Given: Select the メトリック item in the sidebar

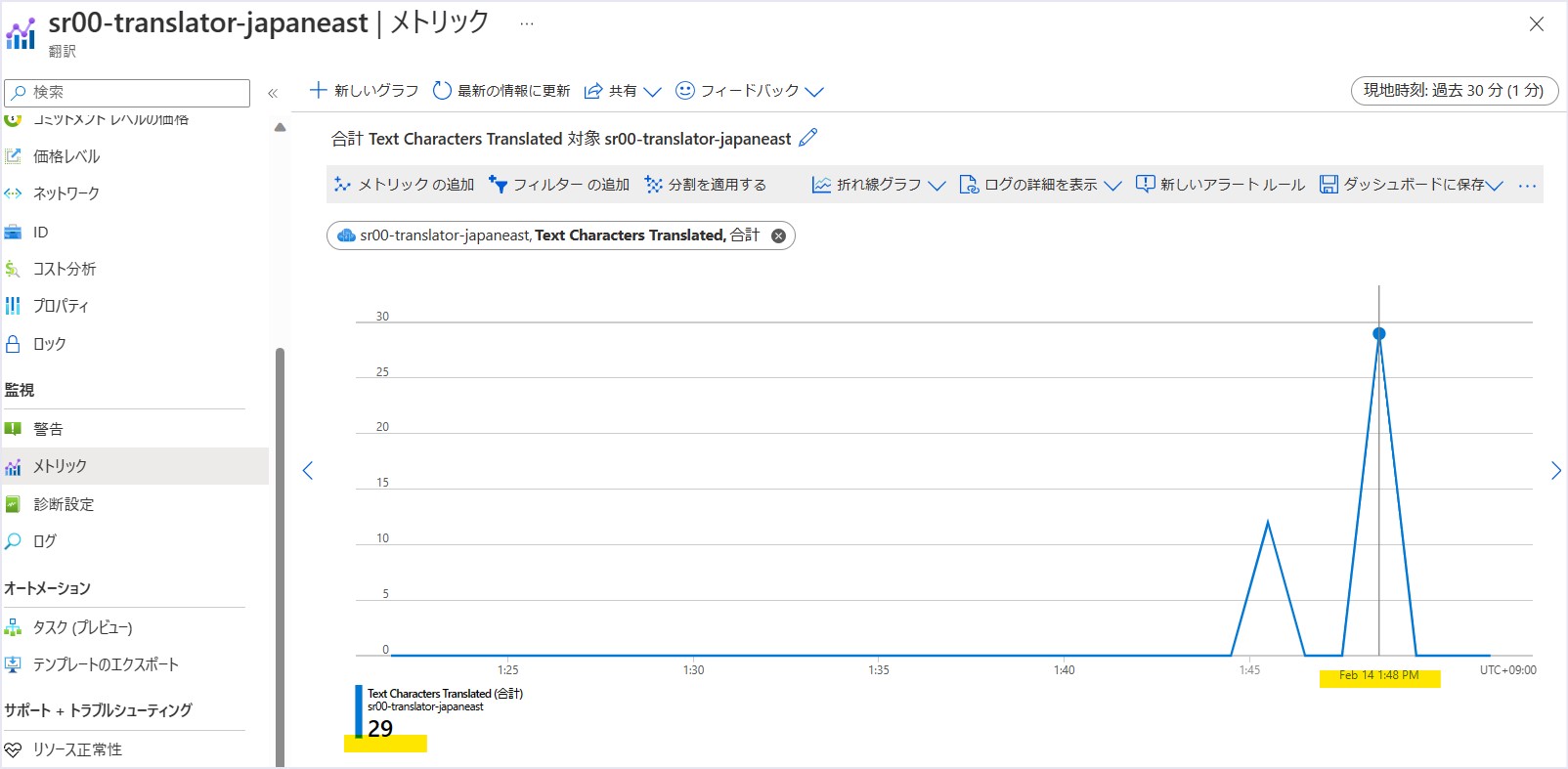Looking at the screenshot, I should pyautogui.click(x=134, y=466).
